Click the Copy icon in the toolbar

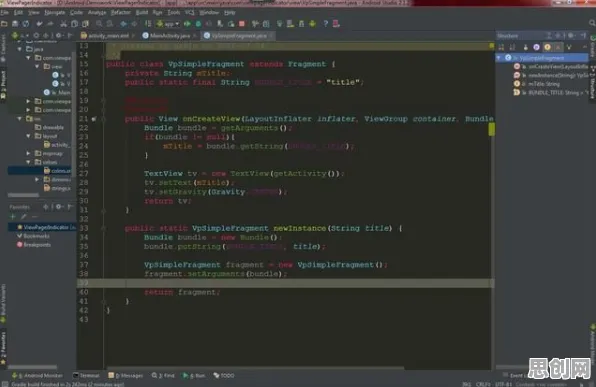click(x=74, y=24)
